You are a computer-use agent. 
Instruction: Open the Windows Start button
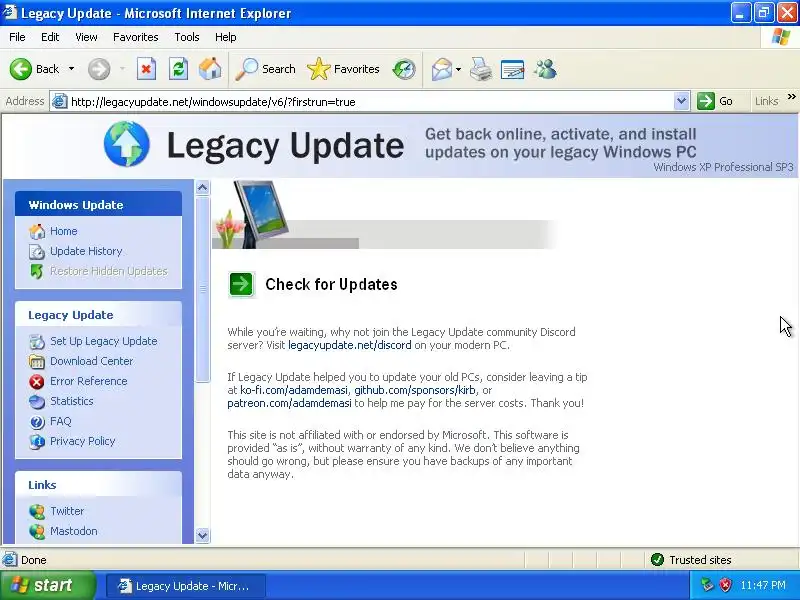point(47,585)
